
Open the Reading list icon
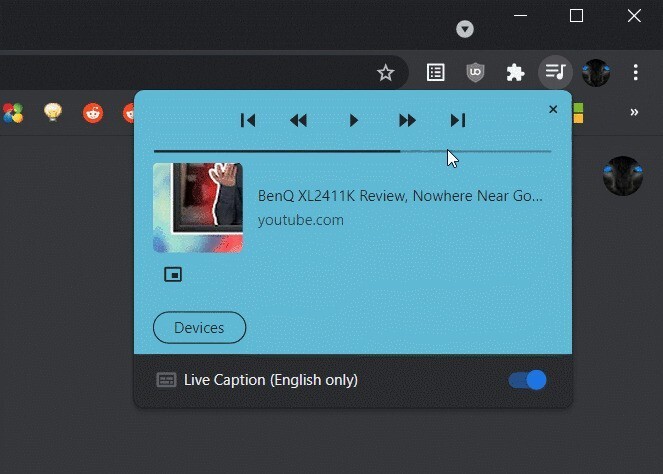pyautogui.click(x=436, y=72)
